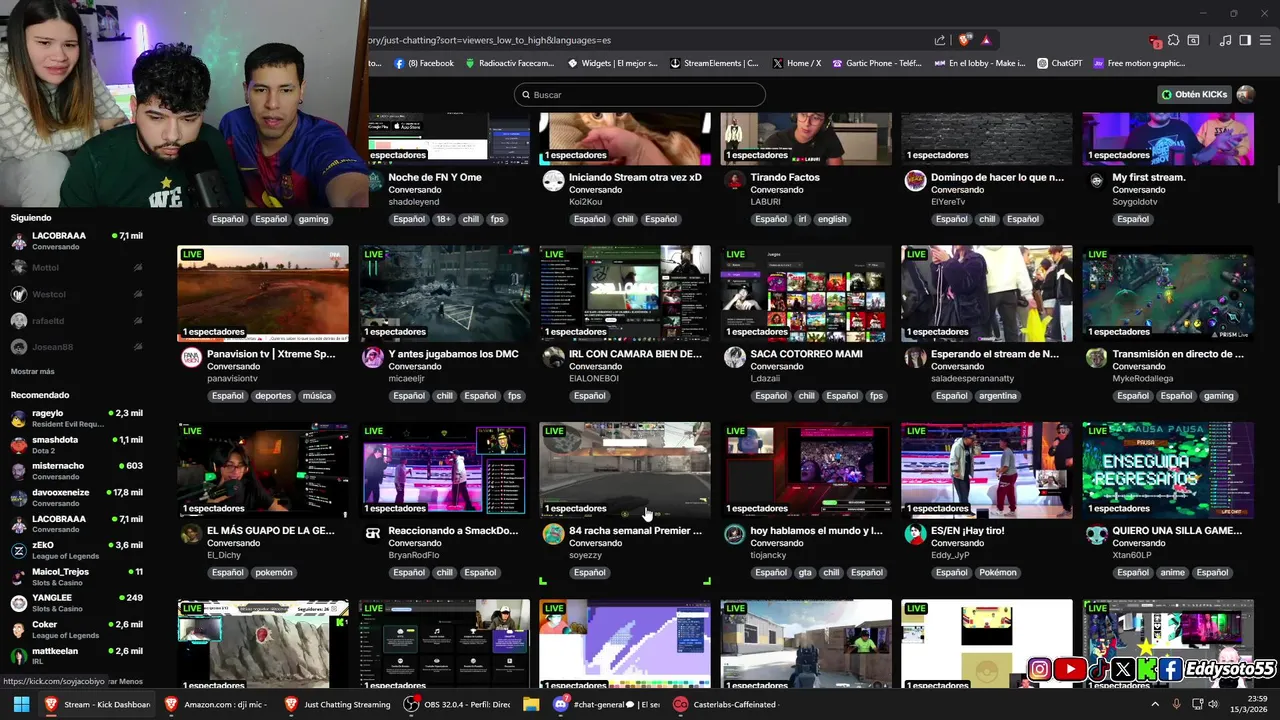Expand followed channels with Mostrar más
The width and height of the screenshot is (1280, 720).
point(33,371)
